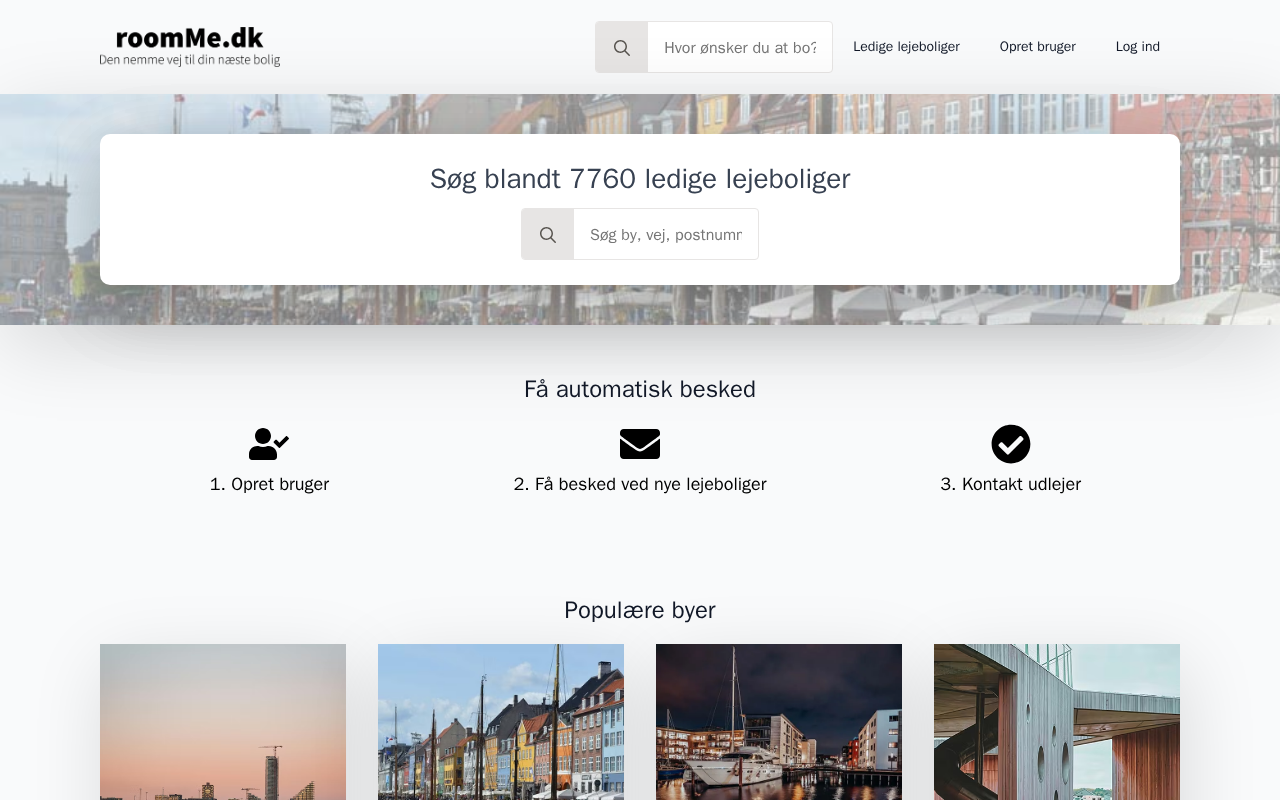Open the night harbor yacht city thumbnail
This screenshot has height=800, width=1280.
click(779, 722)
